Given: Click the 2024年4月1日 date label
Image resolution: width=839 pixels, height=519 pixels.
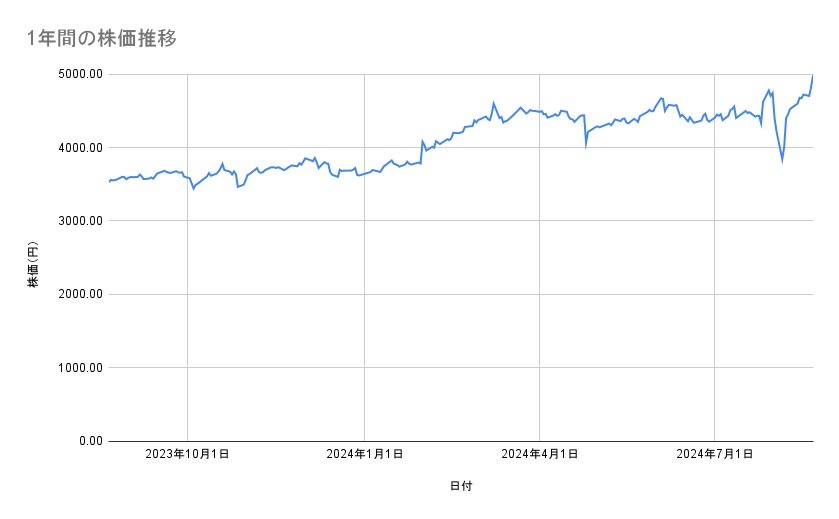Looking at the screenshot, I should pyautogui.click(x=540, y=455).
